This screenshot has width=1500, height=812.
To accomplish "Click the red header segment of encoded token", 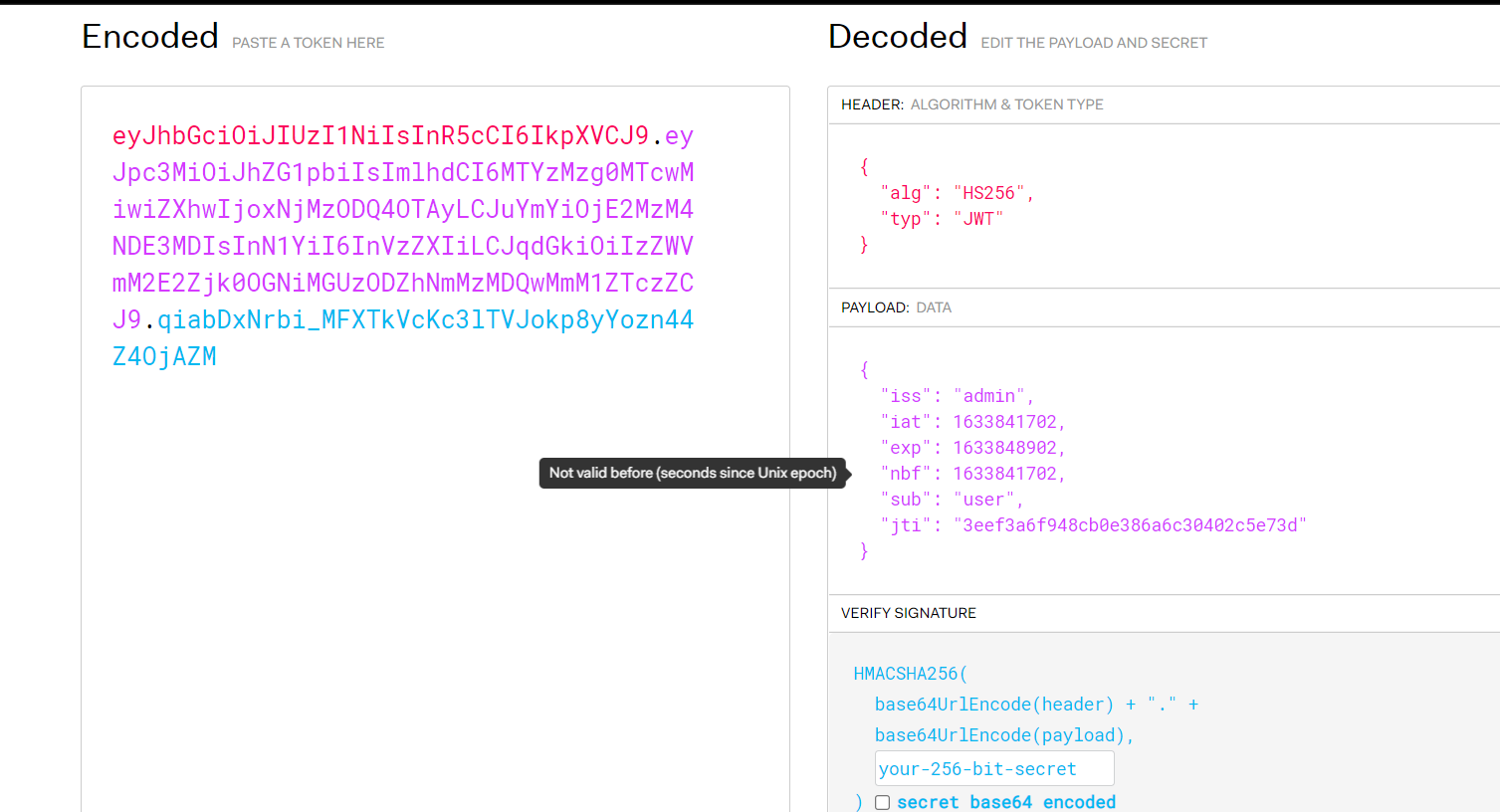I will [380, 135].
